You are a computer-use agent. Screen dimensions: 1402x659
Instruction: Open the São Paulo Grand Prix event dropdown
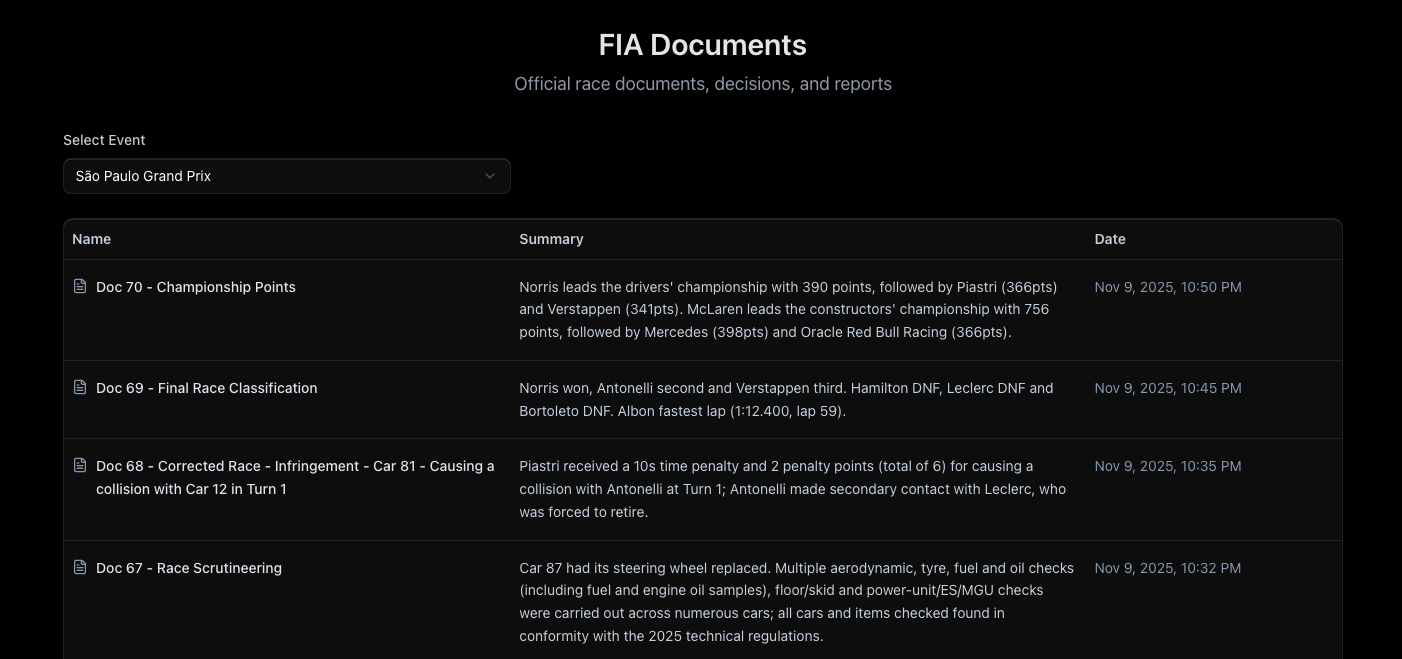coord(286,176)
